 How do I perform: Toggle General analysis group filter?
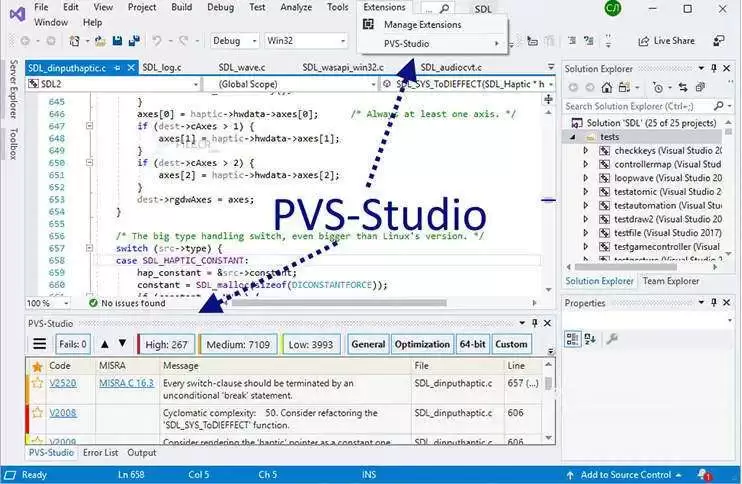coord(368,344)
